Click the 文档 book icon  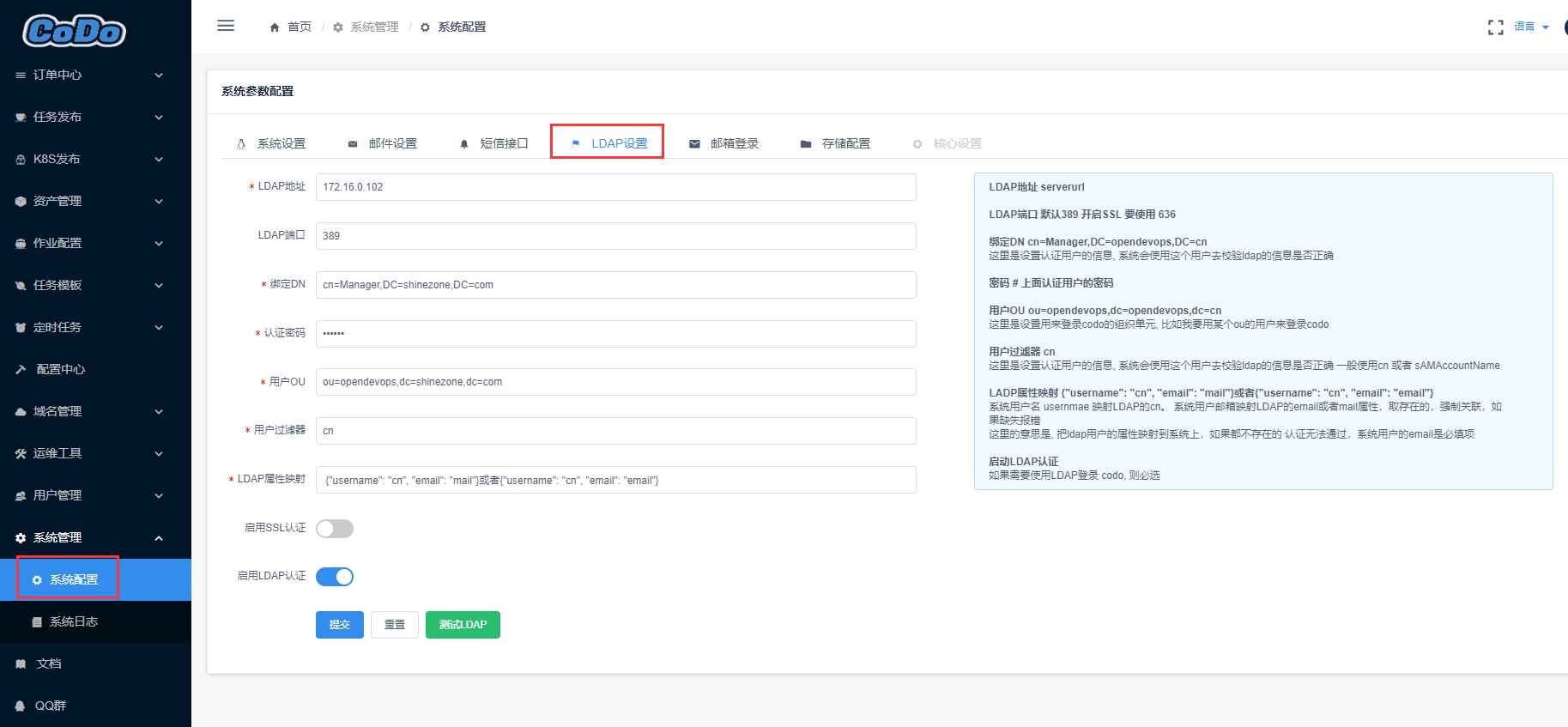pyautogui.click(x=21, y=663)
